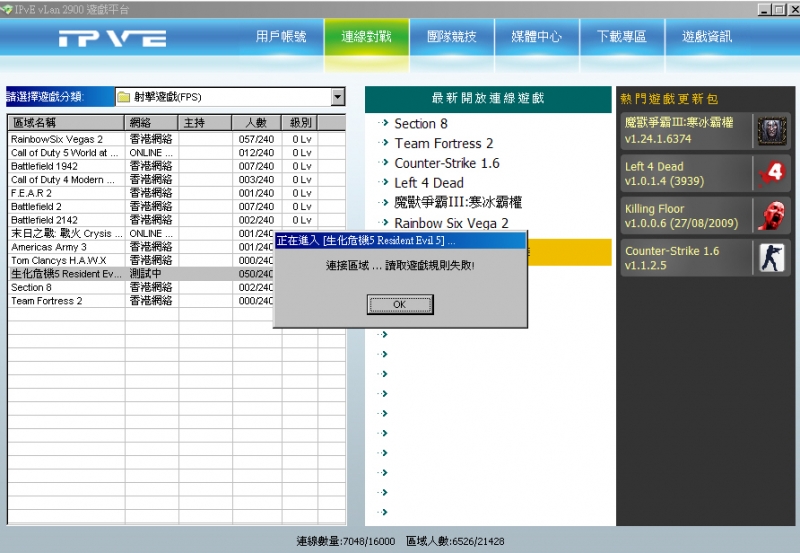Open the 團隊競技 tab
Image resolution: width=800 pixels, height=553 pixels.
coord(451,37)
